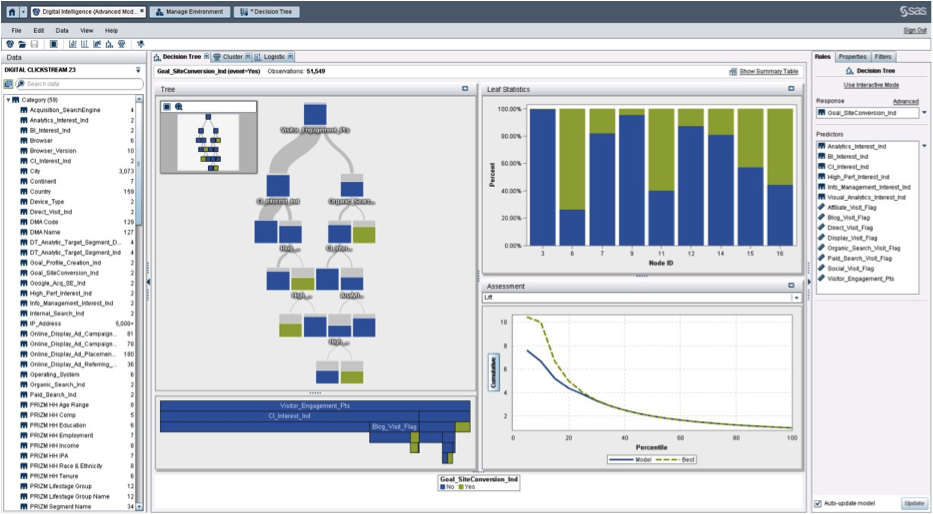Screen dimensions: 933x514
Task: Click Show Summary Table link
Action: (769, 71)
